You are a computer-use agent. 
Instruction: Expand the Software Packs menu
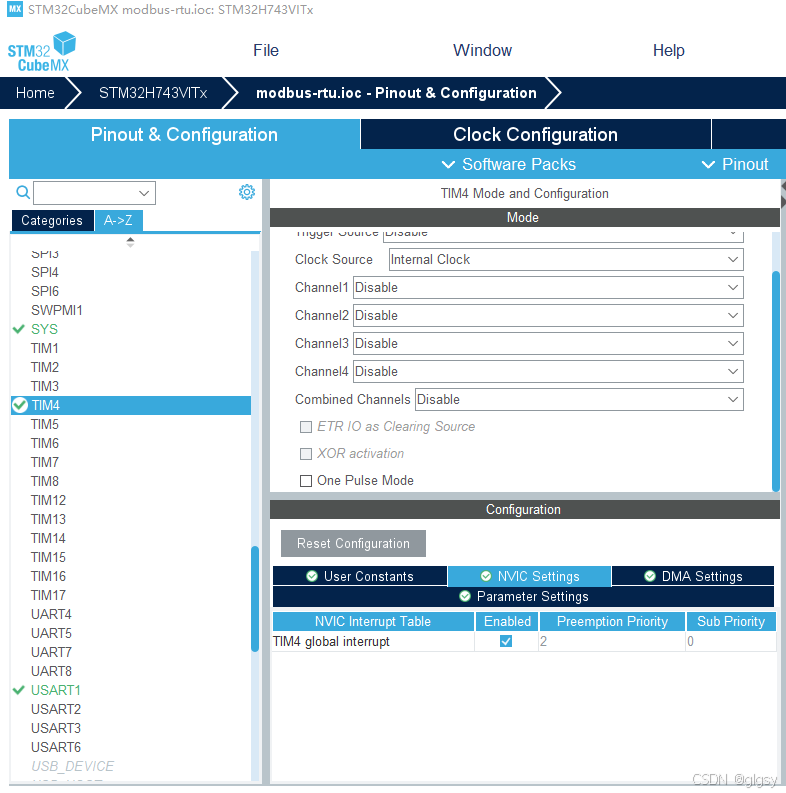coord(509,164)
